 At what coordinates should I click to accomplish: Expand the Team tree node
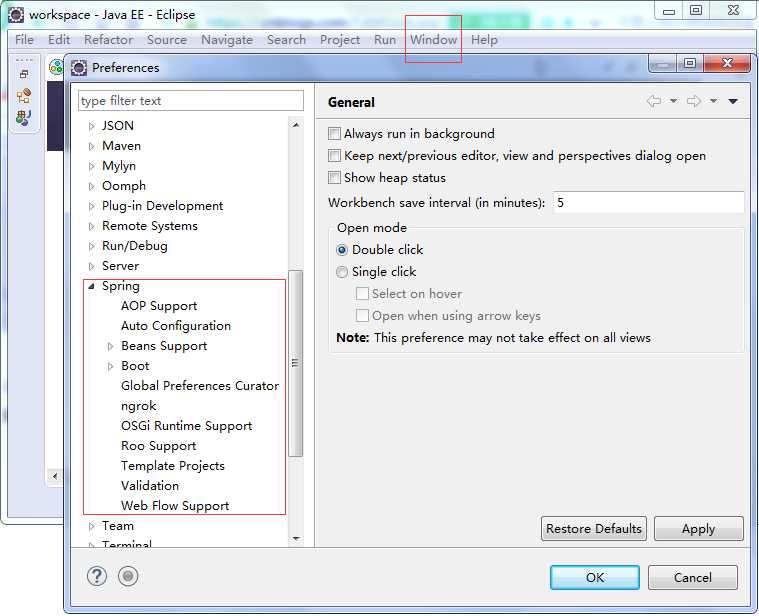pos(91,526)
